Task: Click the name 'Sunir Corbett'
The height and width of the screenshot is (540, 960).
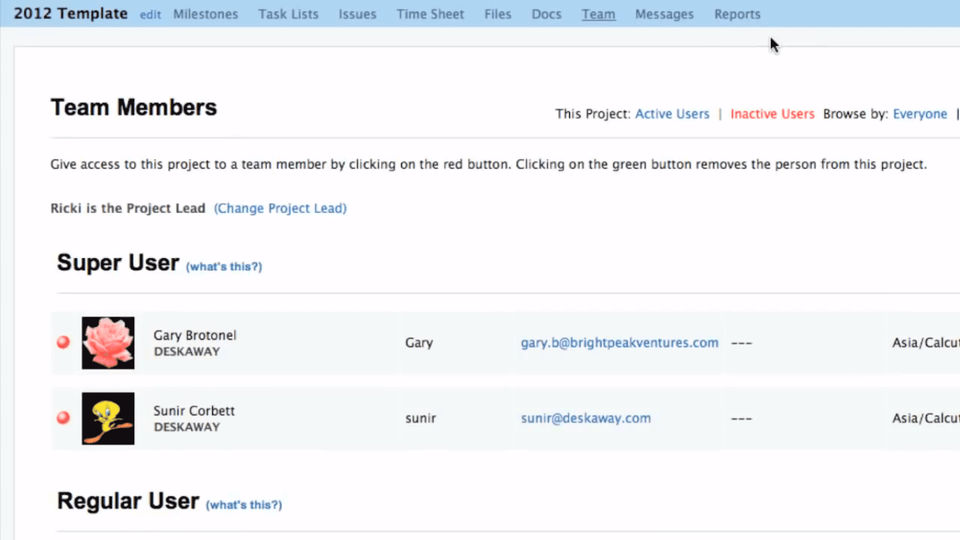Action: pos(194,411)
